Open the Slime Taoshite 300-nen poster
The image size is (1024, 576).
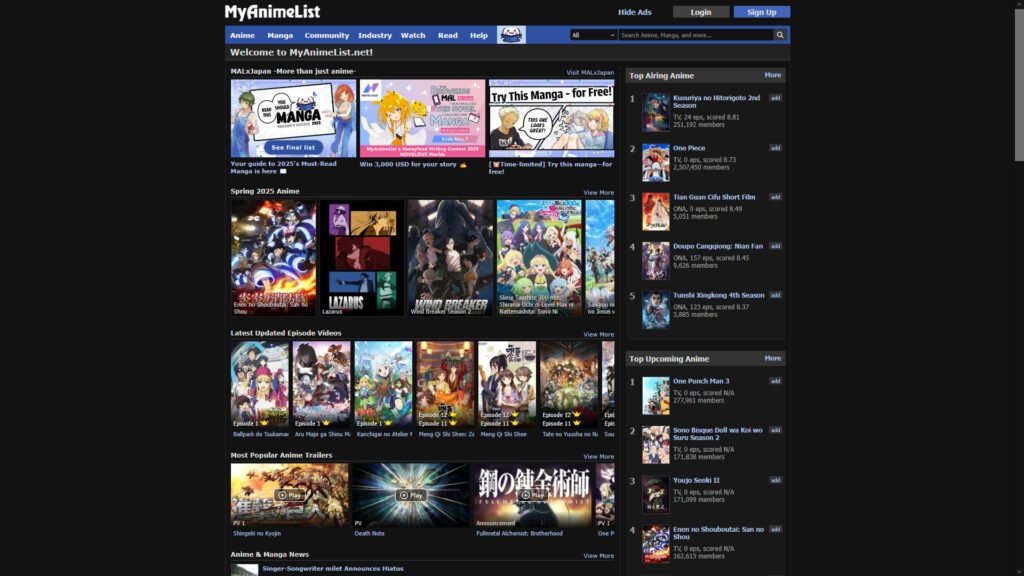(x=539, y=258)
